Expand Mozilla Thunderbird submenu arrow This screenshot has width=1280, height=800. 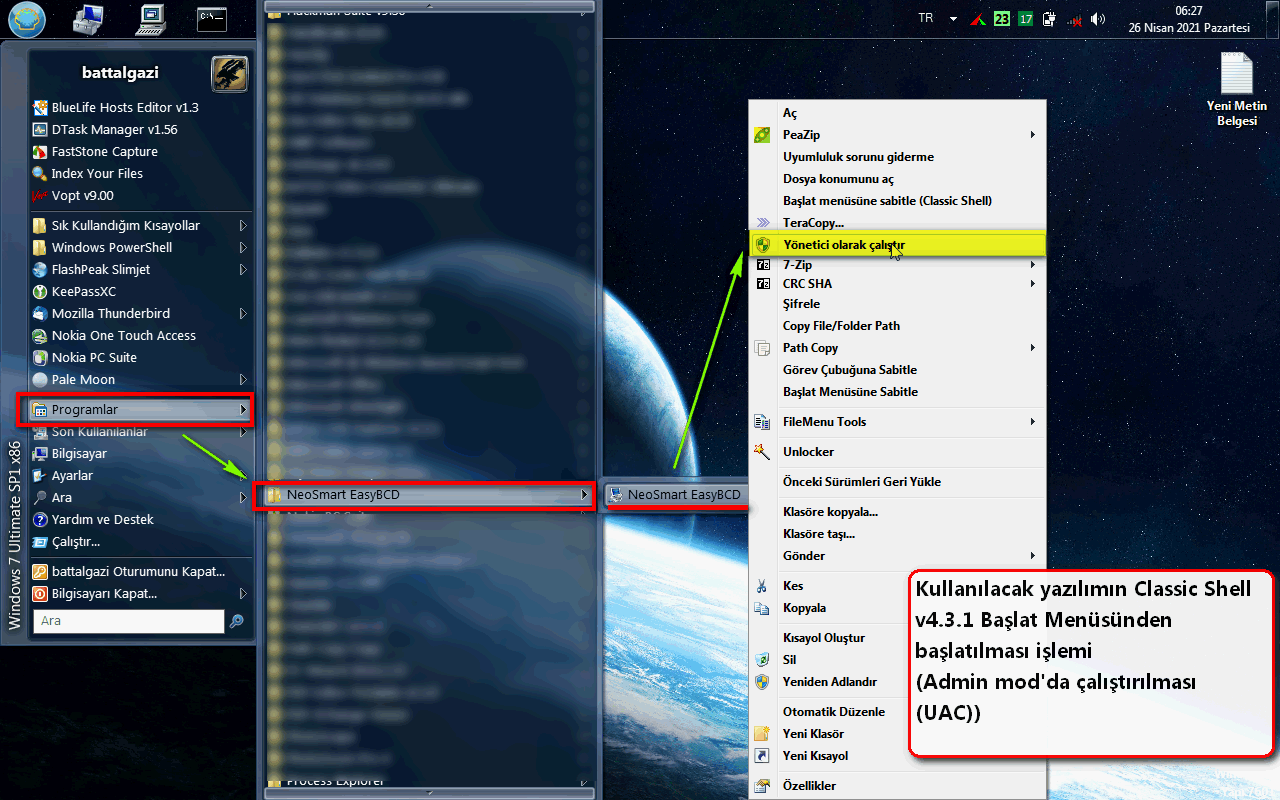(x=242, y=313)
